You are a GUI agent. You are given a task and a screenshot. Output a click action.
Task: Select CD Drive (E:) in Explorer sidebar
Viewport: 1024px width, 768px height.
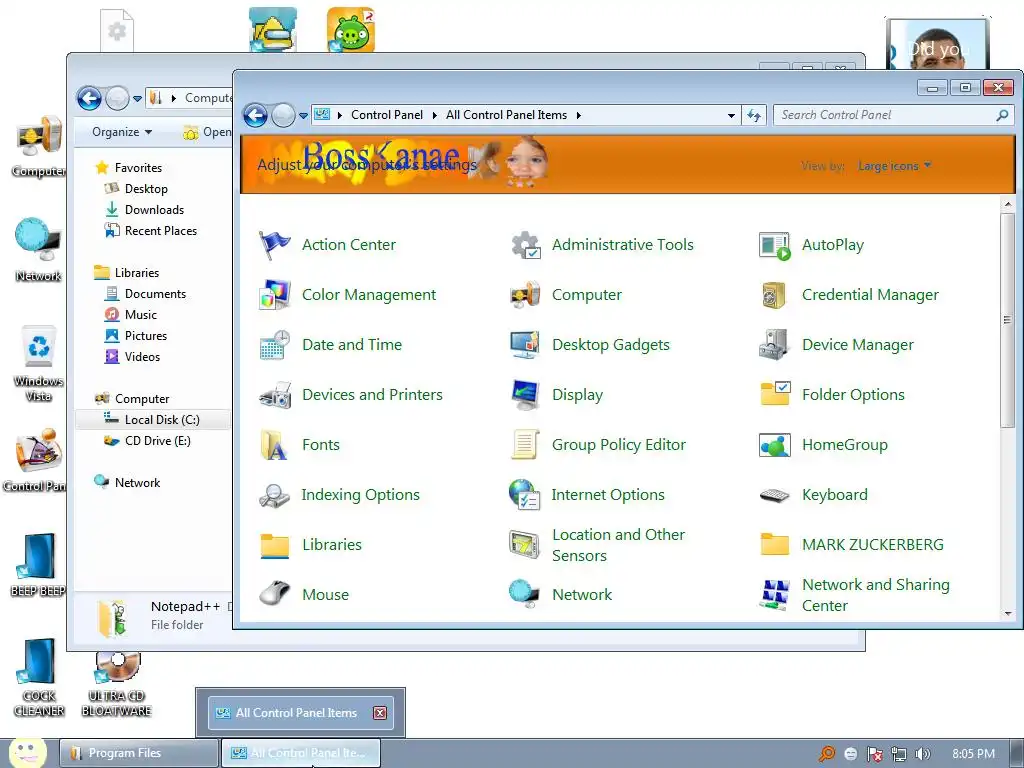(157, 441)
